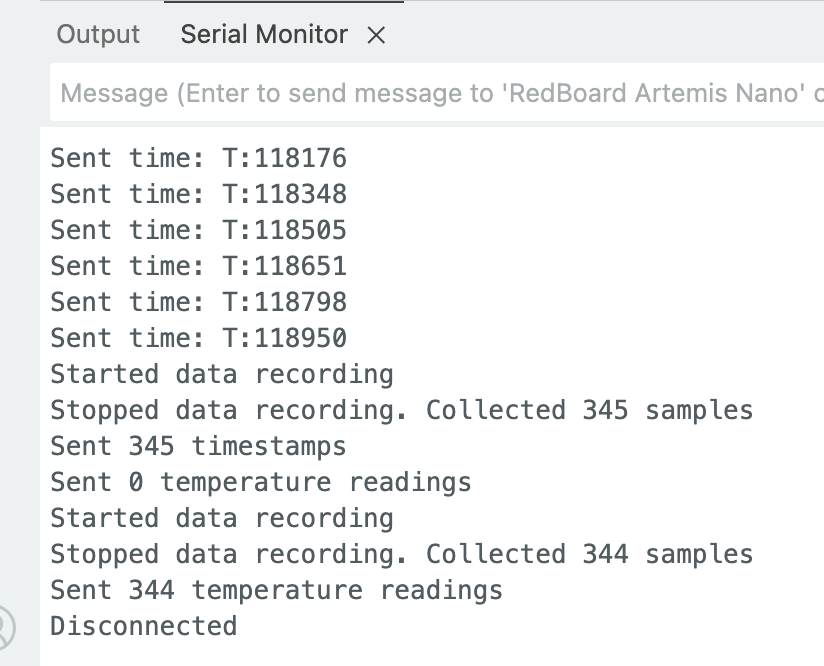
Task: Click the 'Sent 344 temperature readings' line
Action: [276, 590]
